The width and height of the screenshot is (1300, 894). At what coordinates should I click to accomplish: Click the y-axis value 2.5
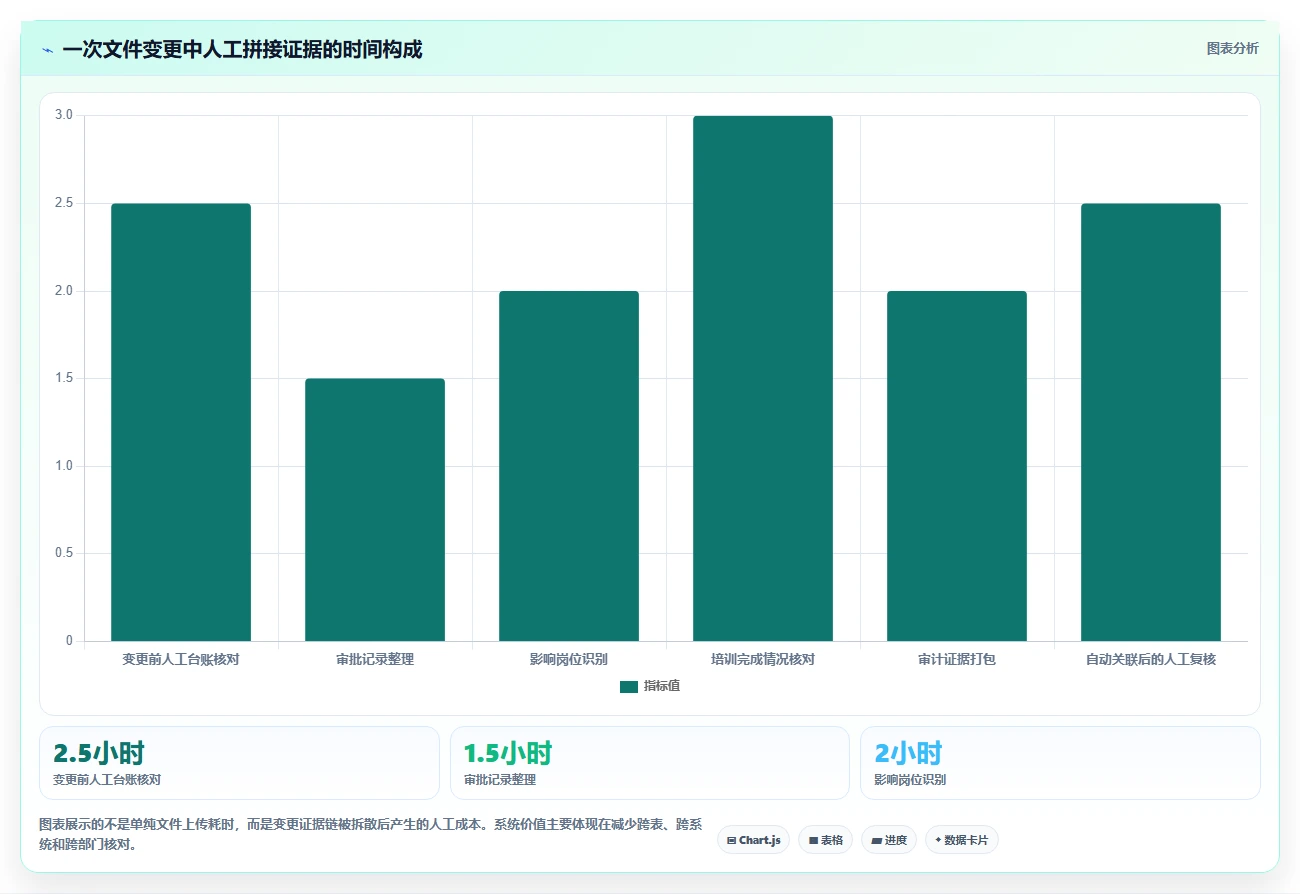[64, 203]
